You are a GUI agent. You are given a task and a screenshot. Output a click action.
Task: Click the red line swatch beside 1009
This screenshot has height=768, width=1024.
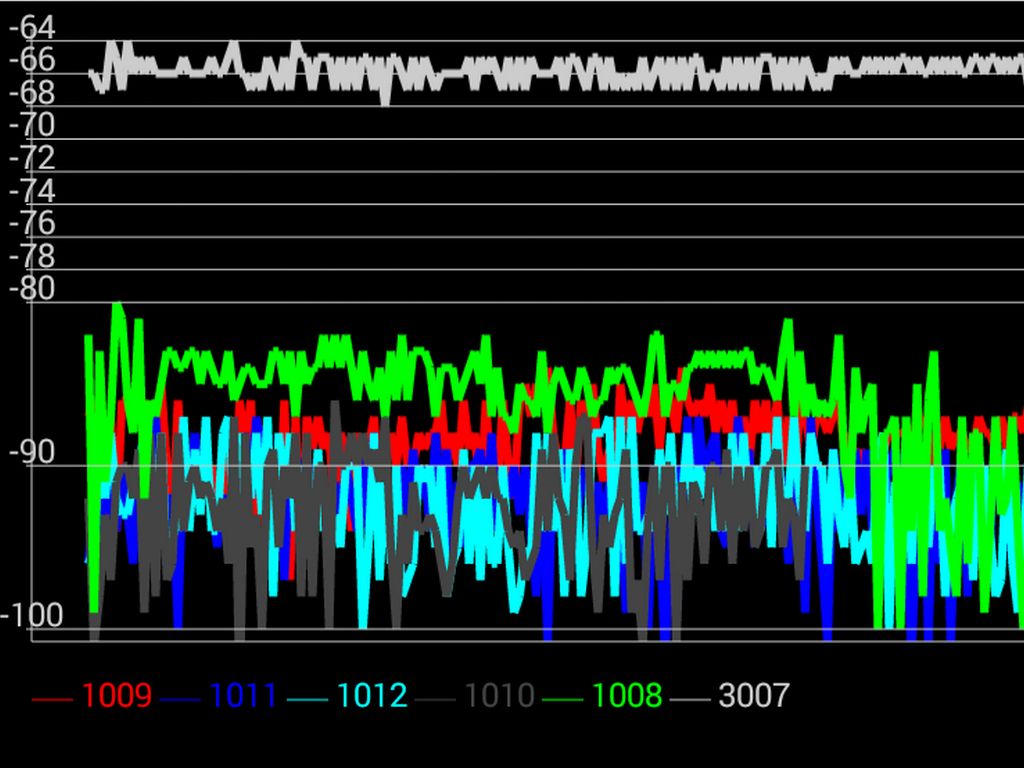[x=52, y=699]
